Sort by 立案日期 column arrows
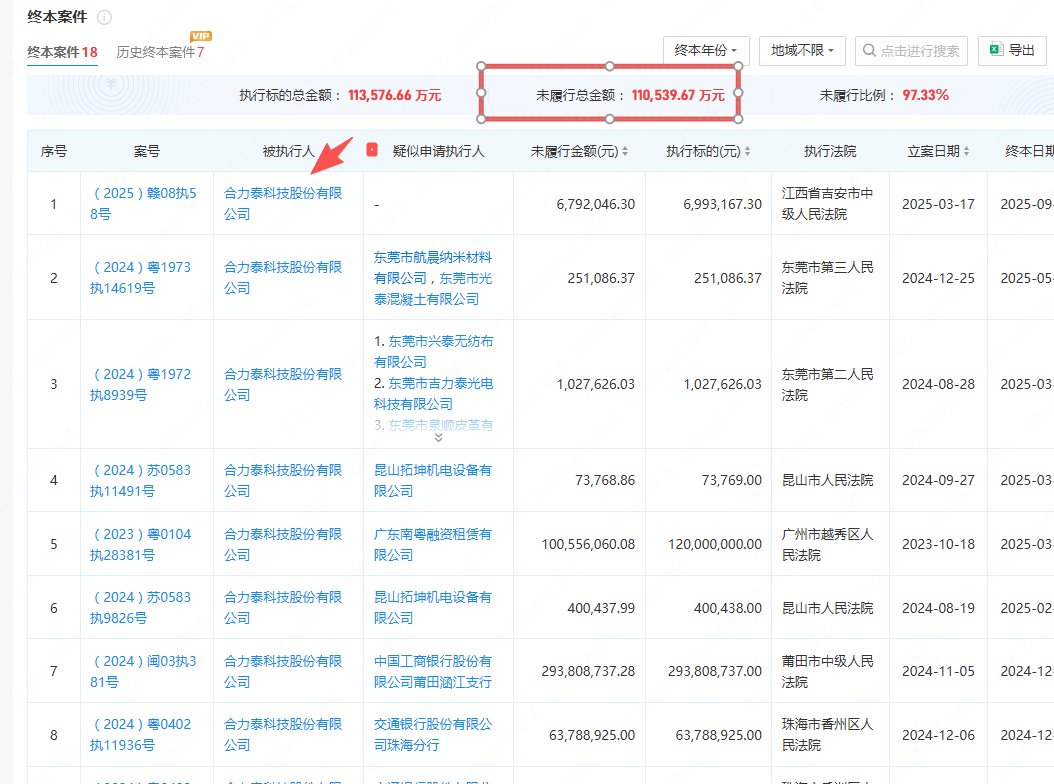Screen dimensions: 1054x784 [967, 151]
